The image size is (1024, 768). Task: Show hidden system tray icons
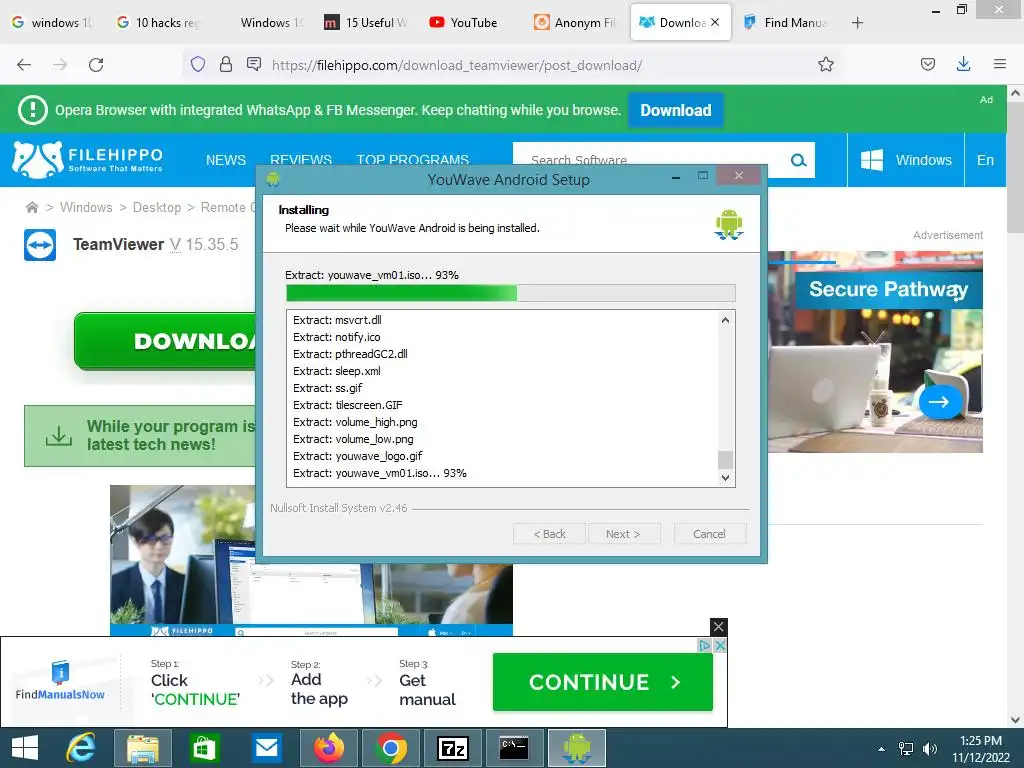point(882,749)
